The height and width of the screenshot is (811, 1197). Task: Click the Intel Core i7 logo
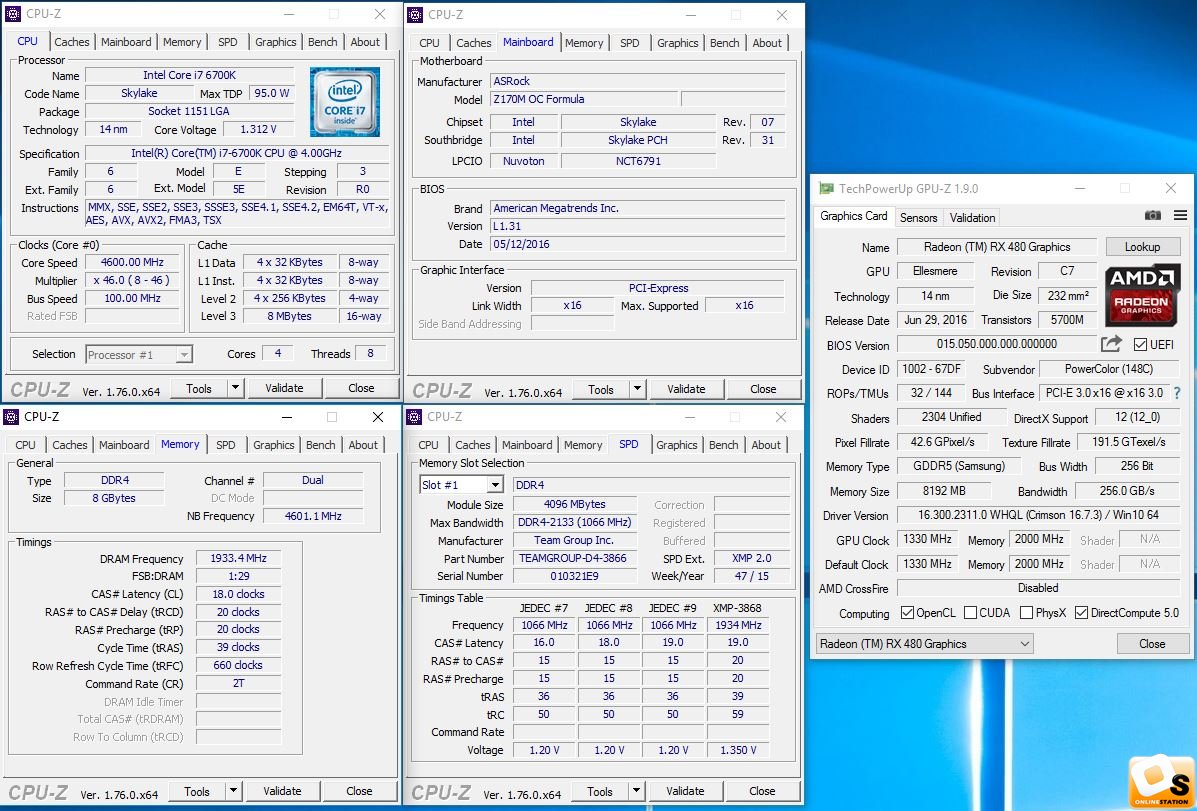click(344, 102)
